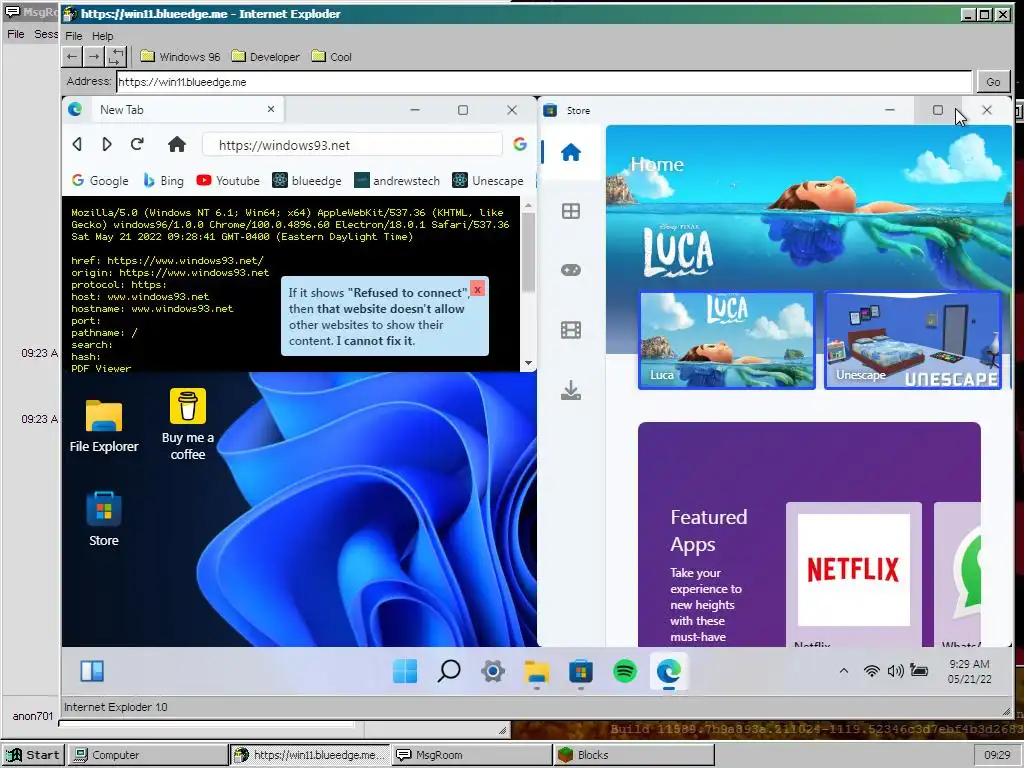The image size is (1024, 768).
Task: Reload the Edge page
Action: [137, 144]
